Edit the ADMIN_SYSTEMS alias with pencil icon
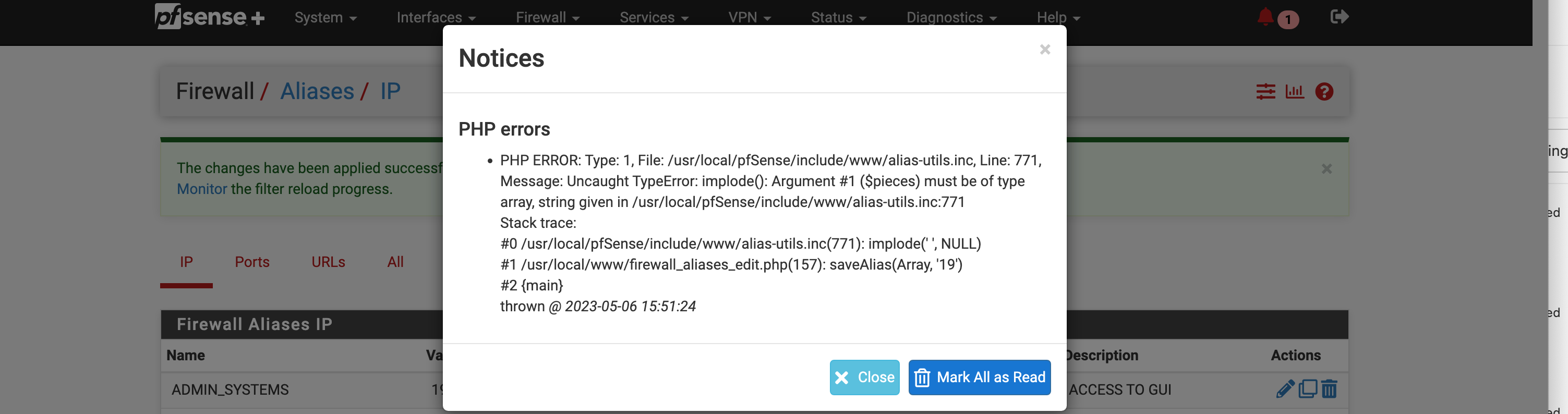 [x=1286, y=388]
